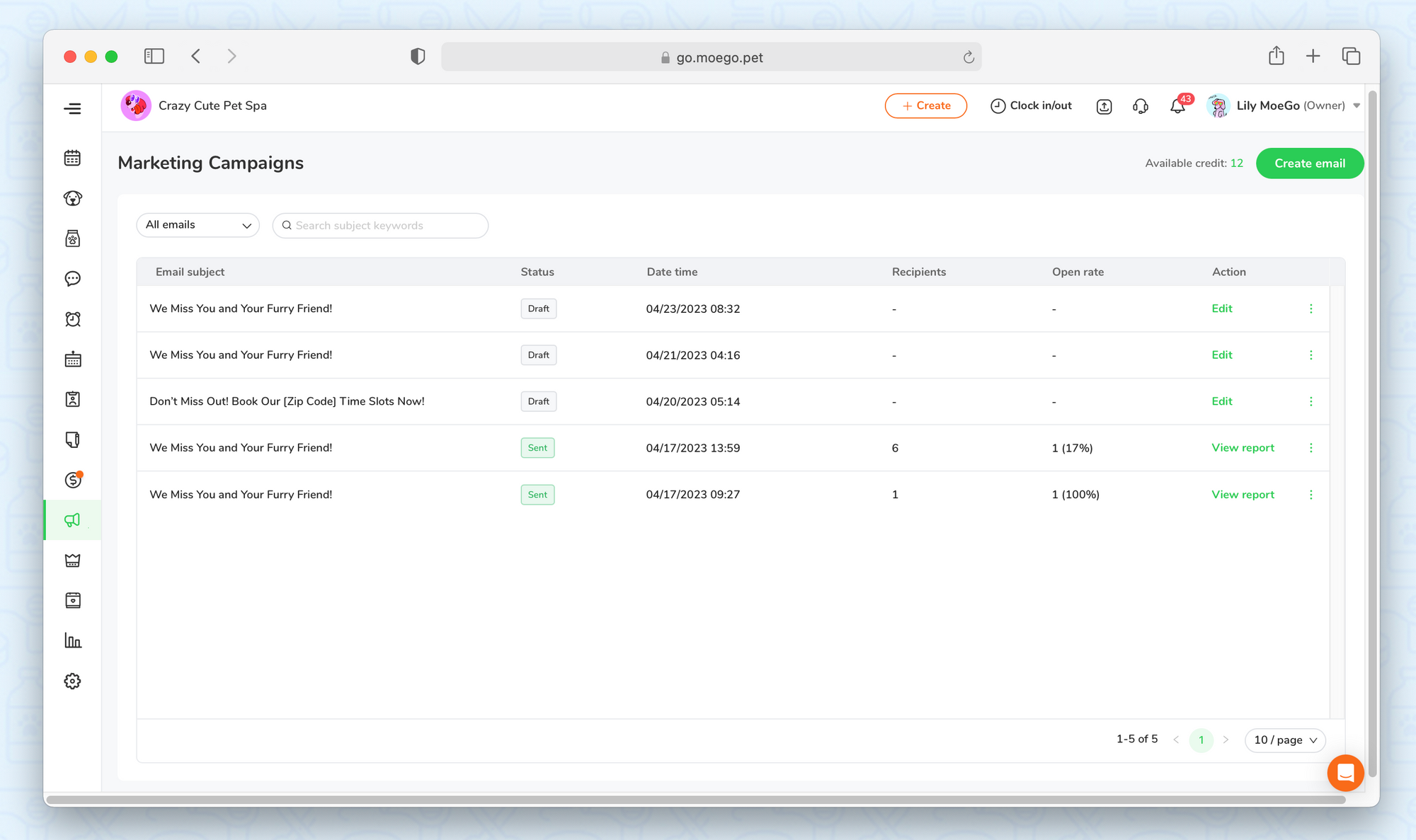Open the crown loyalty icon in sidebar
Viewport: 1416px width, 840px height.
pos(72,560)
